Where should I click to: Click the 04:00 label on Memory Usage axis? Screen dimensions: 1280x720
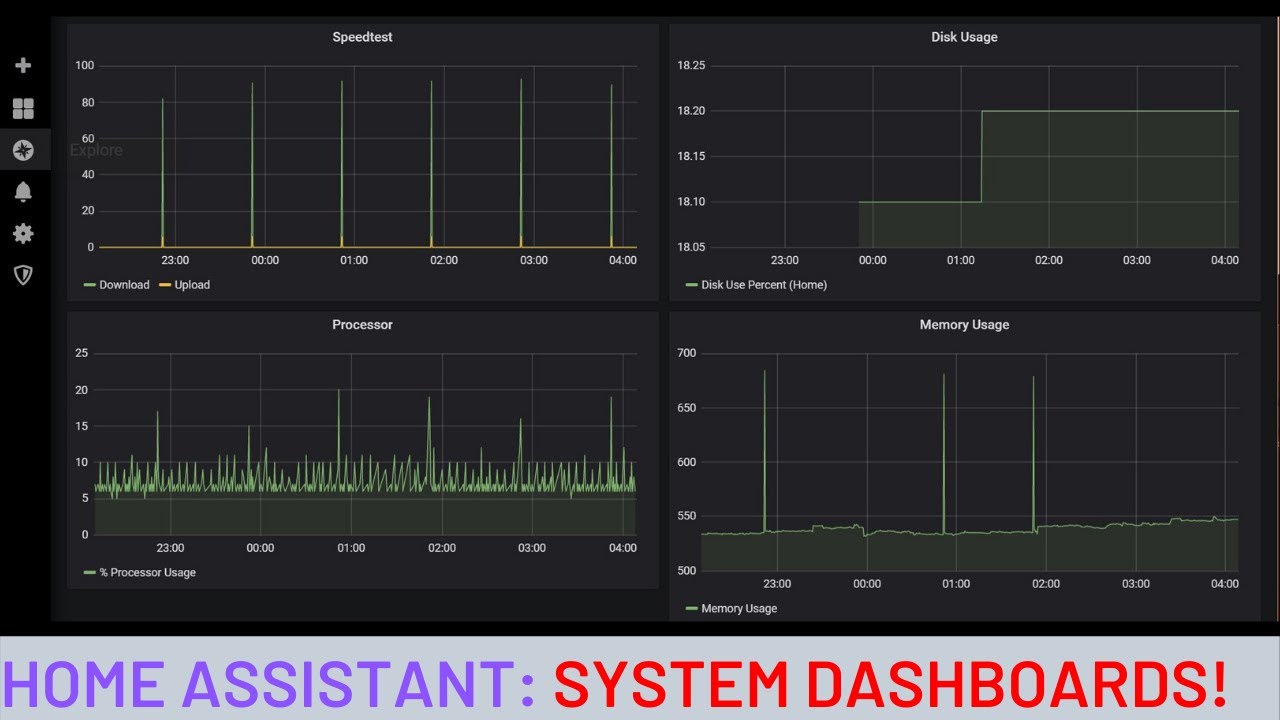tap(1224, 584)
